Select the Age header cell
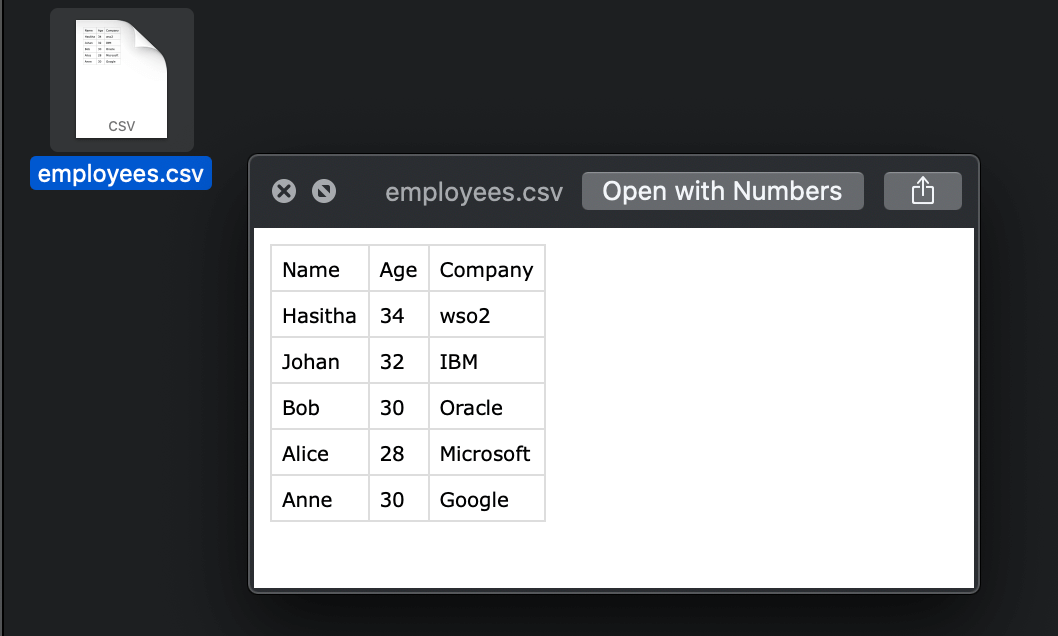The height and width of the screenshot is (636, 1058). point(399,269)
